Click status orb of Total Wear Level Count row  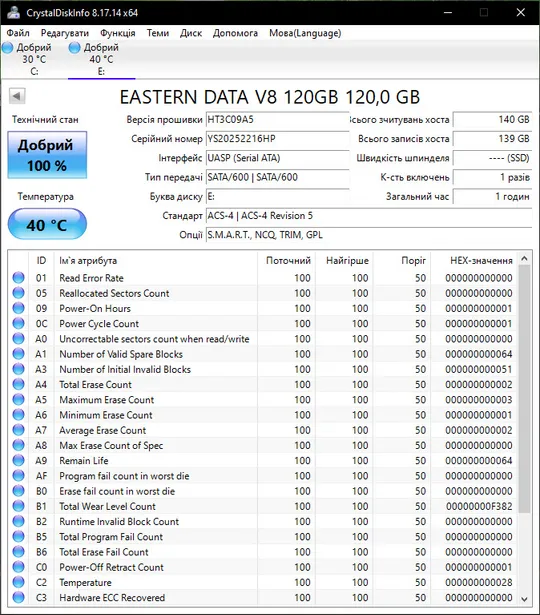click(18, 506)
